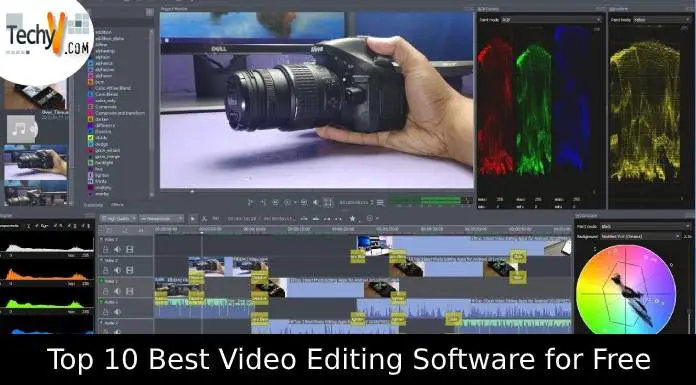The height and width of the screenshot is (385, 696).
Task: Select 'Cairo Affine Blend' composition
Action: pyautogui.click(x=113, y=88)
